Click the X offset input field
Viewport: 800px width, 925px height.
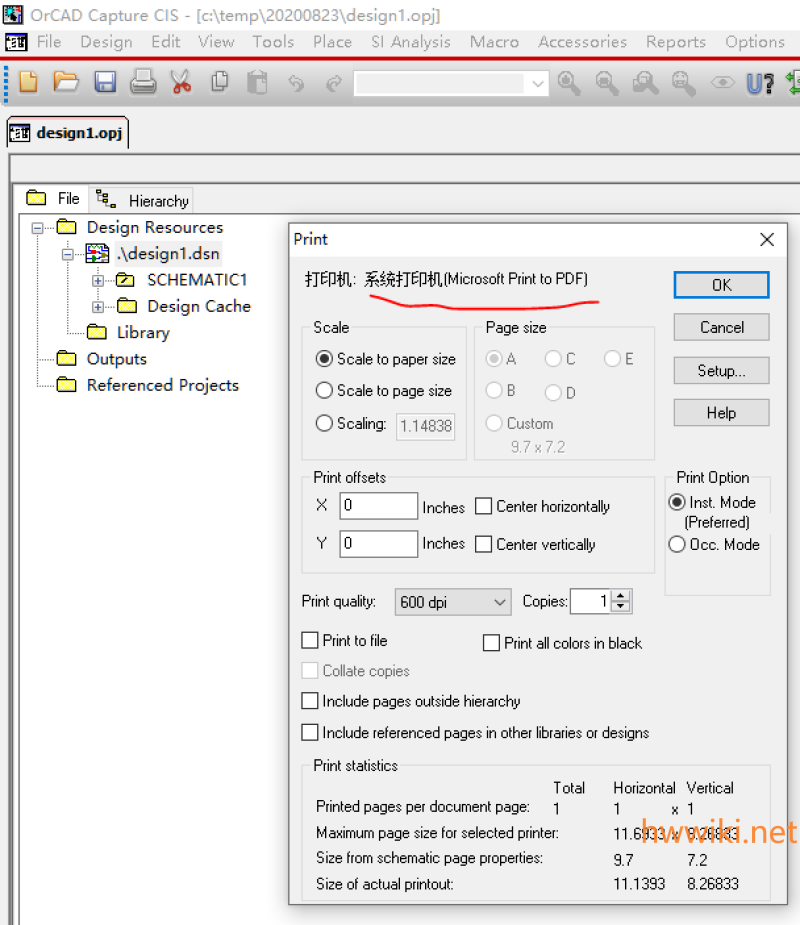point(378,506)
